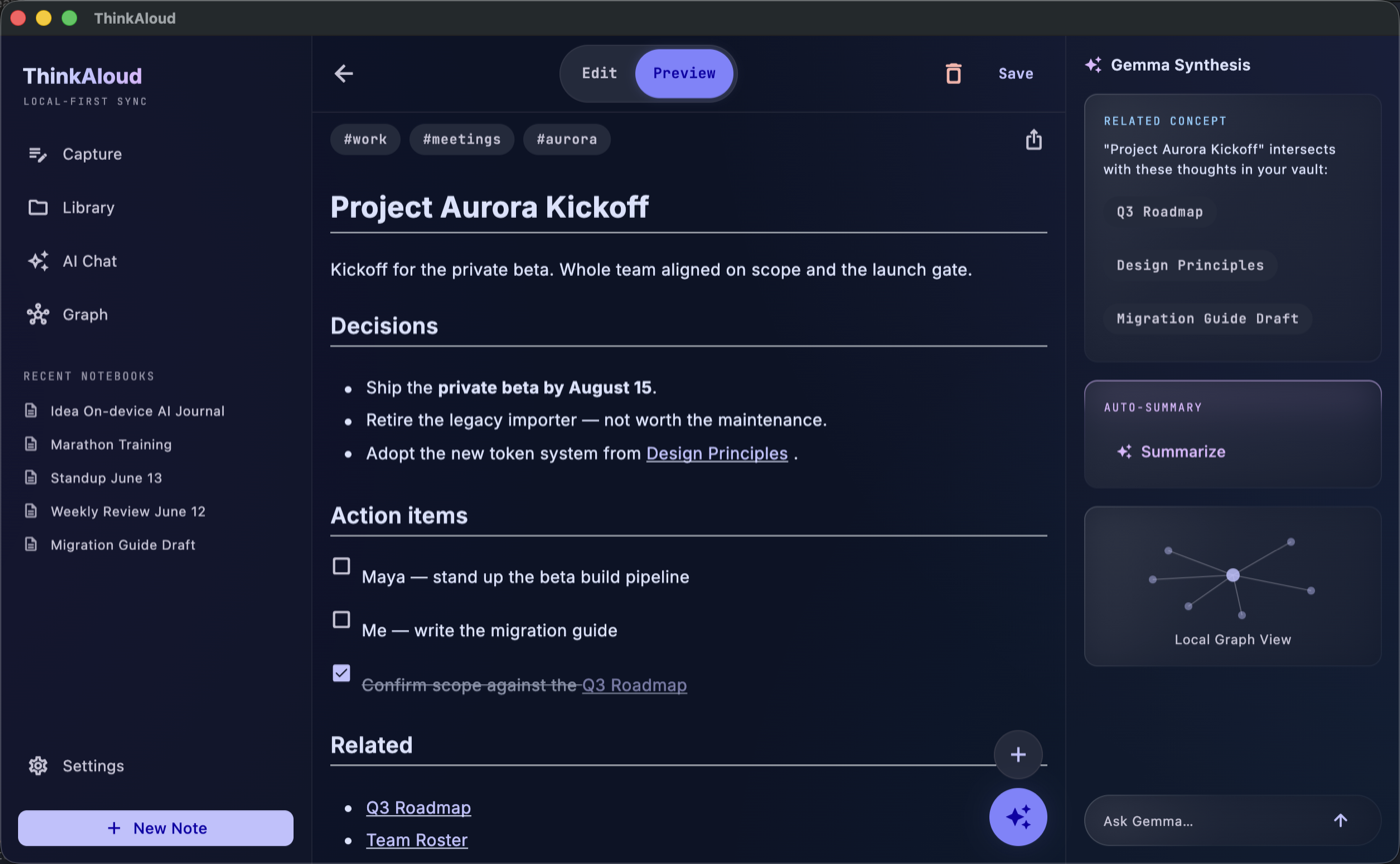Switch to Preview mode
1400x864 pixels.
coord(684,73)
